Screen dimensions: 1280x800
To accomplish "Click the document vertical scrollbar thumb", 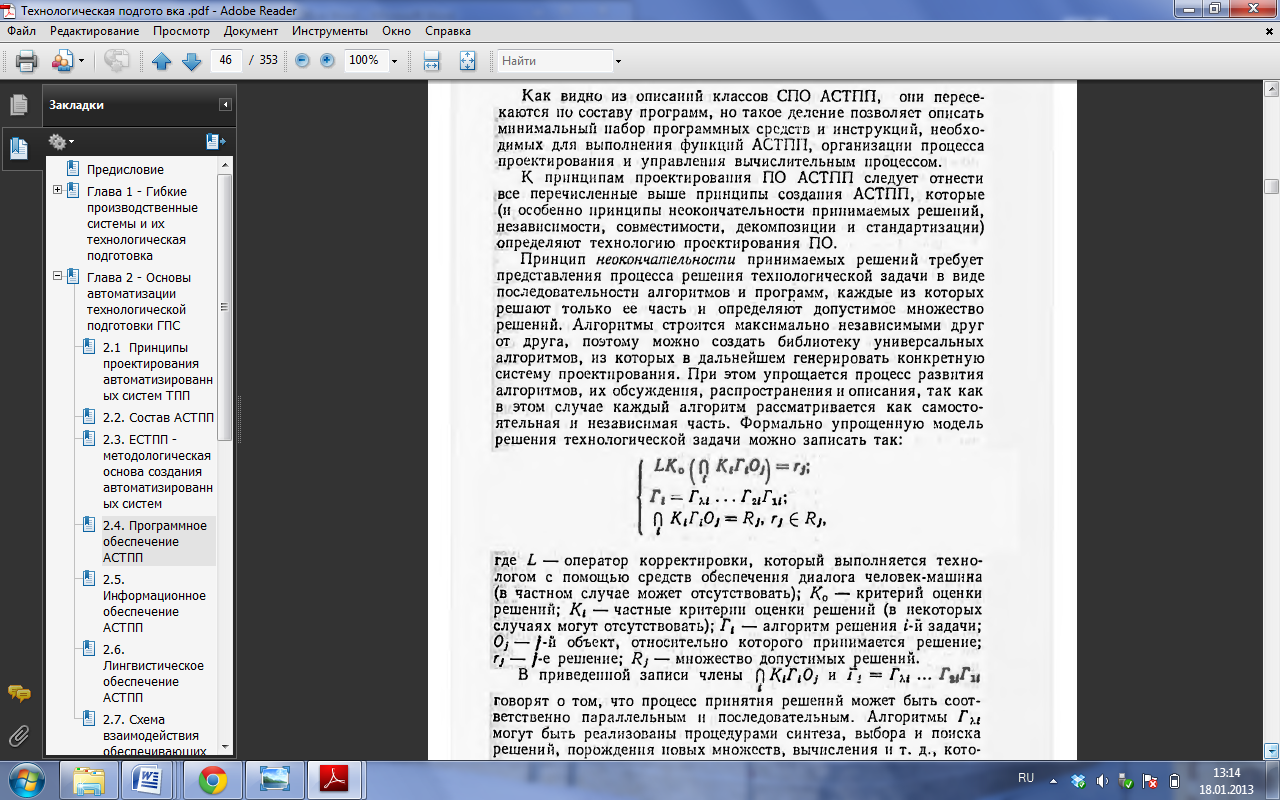I will click(1271, 185).
